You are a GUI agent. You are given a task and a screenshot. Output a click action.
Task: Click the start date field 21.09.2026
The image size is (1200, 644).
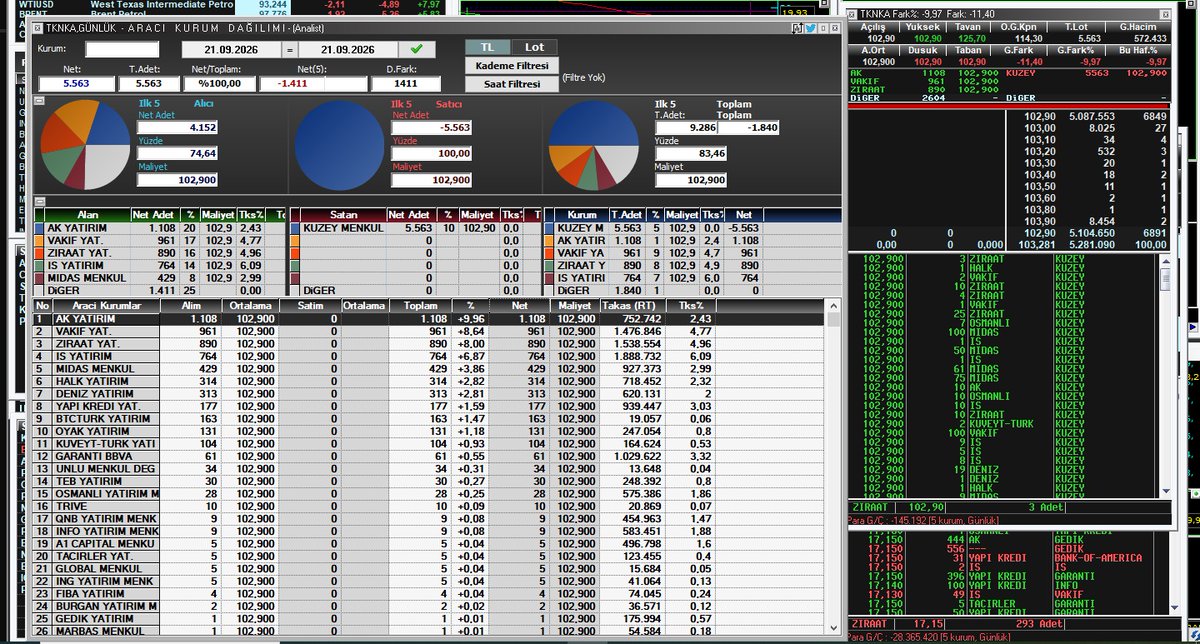click(231, 49)
